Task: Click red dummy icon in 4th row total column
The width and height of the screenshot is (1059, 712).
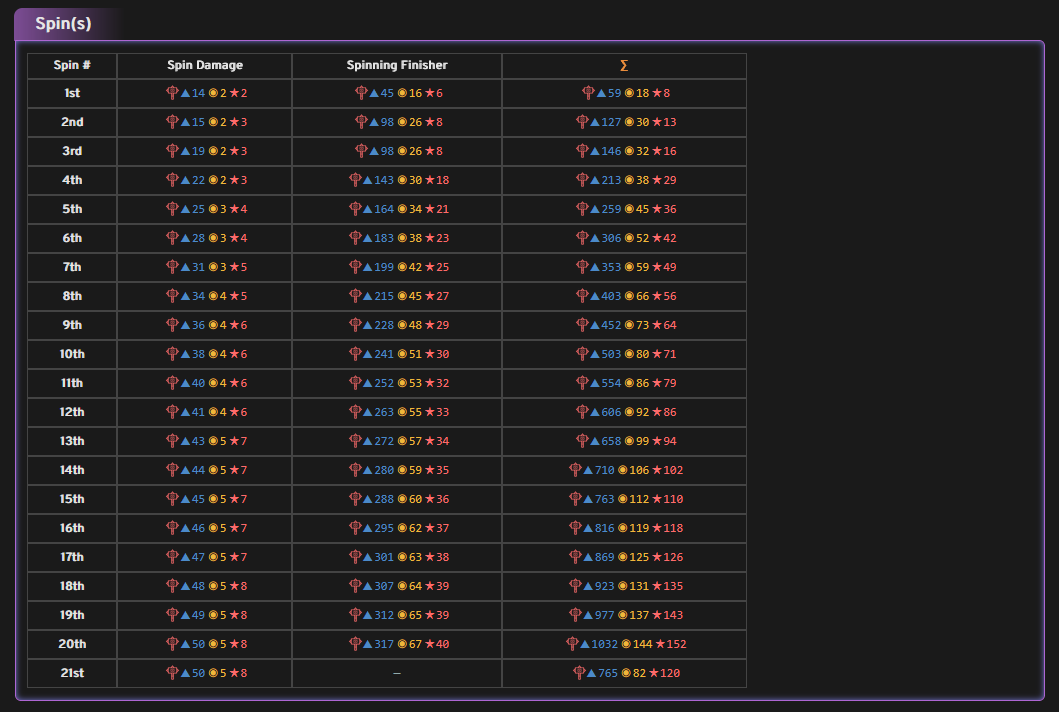Action: point(582,180)
